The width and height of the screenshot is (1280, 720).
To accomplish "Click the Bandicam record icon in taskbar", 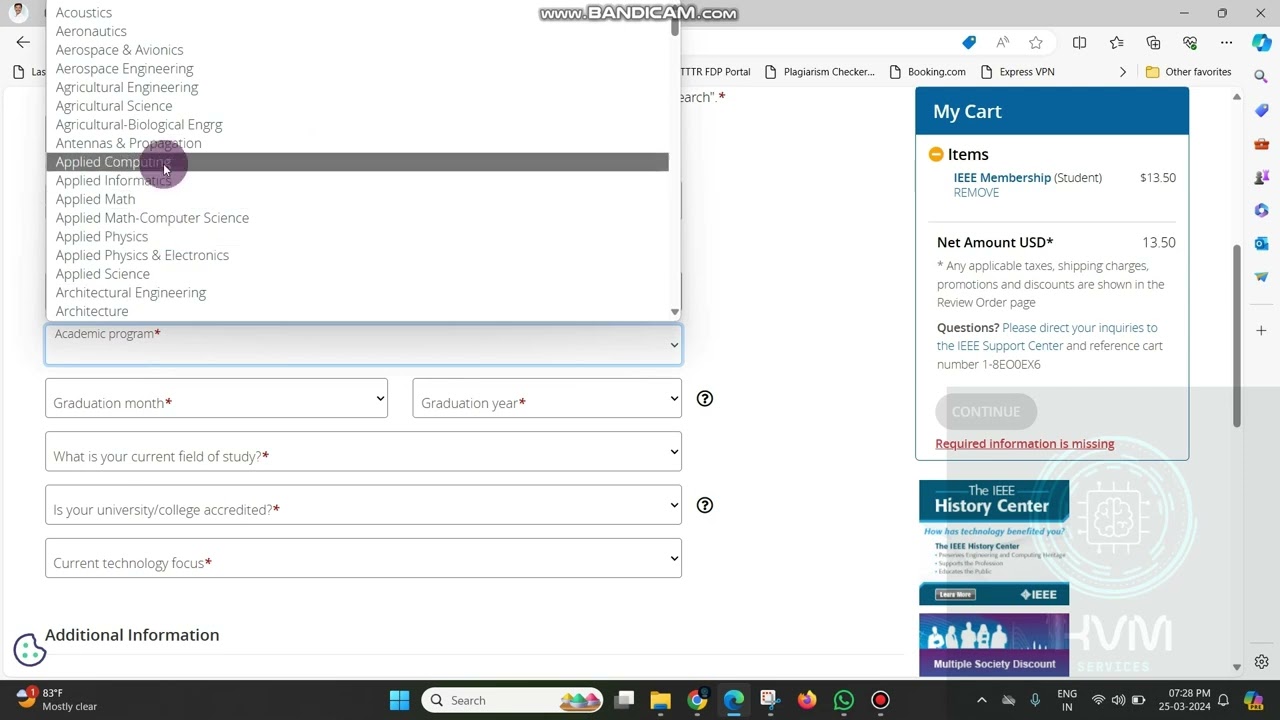I will click(x=880, y=700).
